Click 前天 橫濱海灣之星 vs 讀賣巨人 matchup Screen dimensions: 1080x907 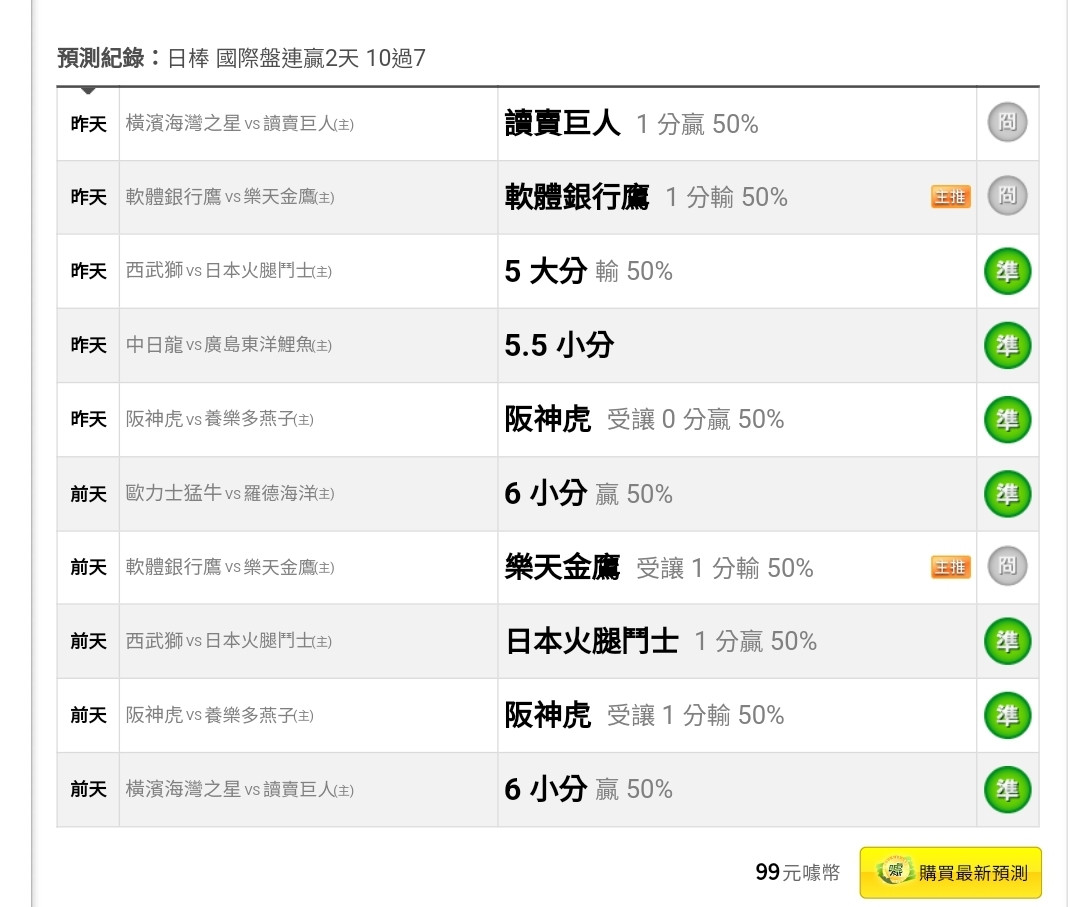click(x=240, y=789)
